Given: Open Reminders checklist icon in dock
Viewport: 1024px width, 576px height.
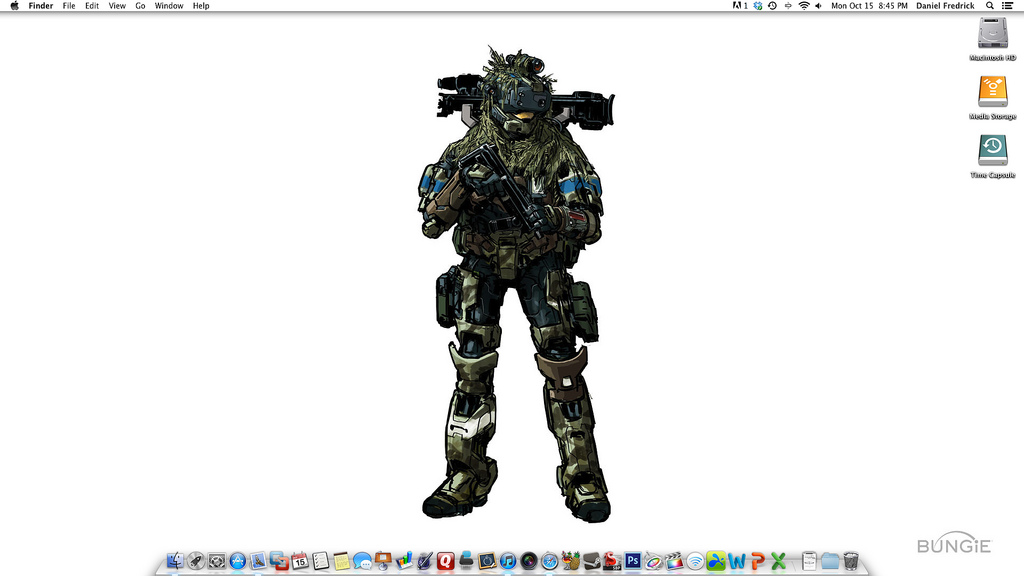Looking at the screenshot, I should pyautogui.click(x=321, y=560).
